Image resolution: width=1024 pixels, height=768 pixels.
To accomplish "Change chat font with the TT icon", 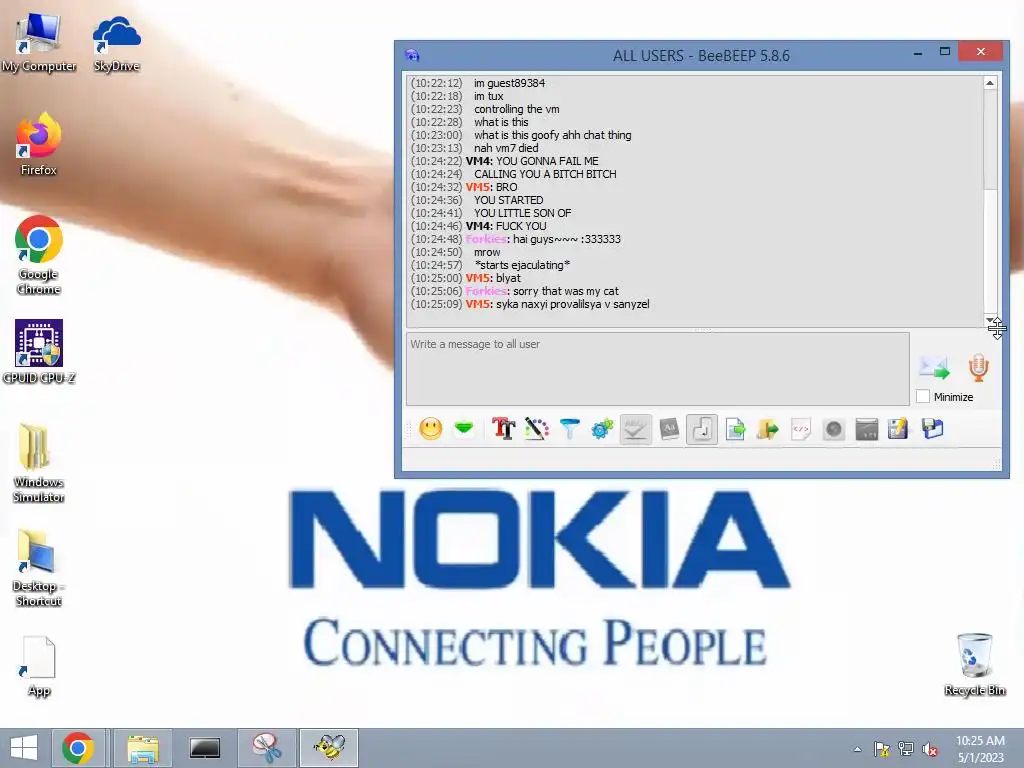I will click(x=504, y=429).
